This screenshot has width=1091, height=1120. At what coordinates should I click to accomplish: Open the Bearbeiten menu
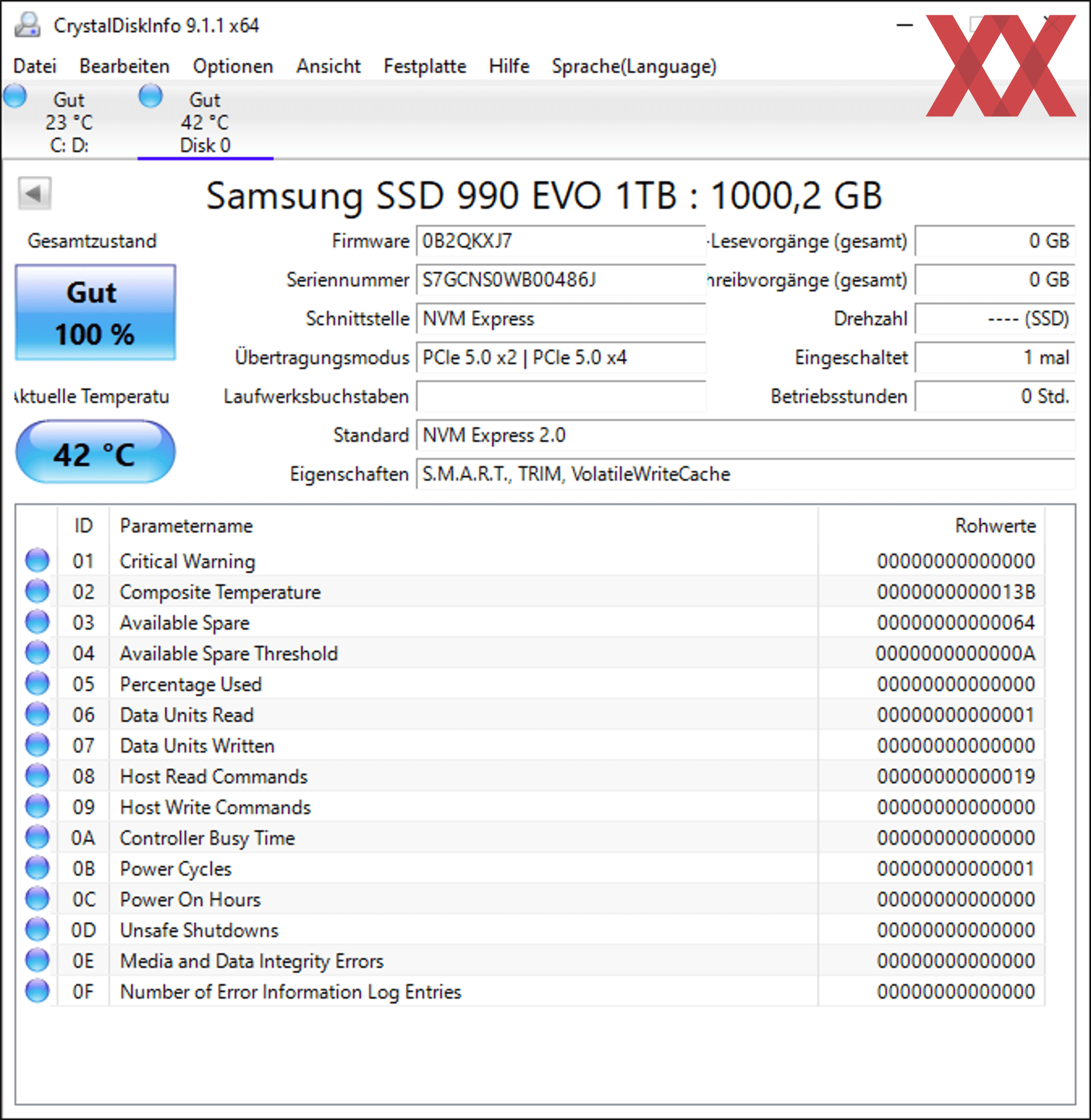(124, 66)
